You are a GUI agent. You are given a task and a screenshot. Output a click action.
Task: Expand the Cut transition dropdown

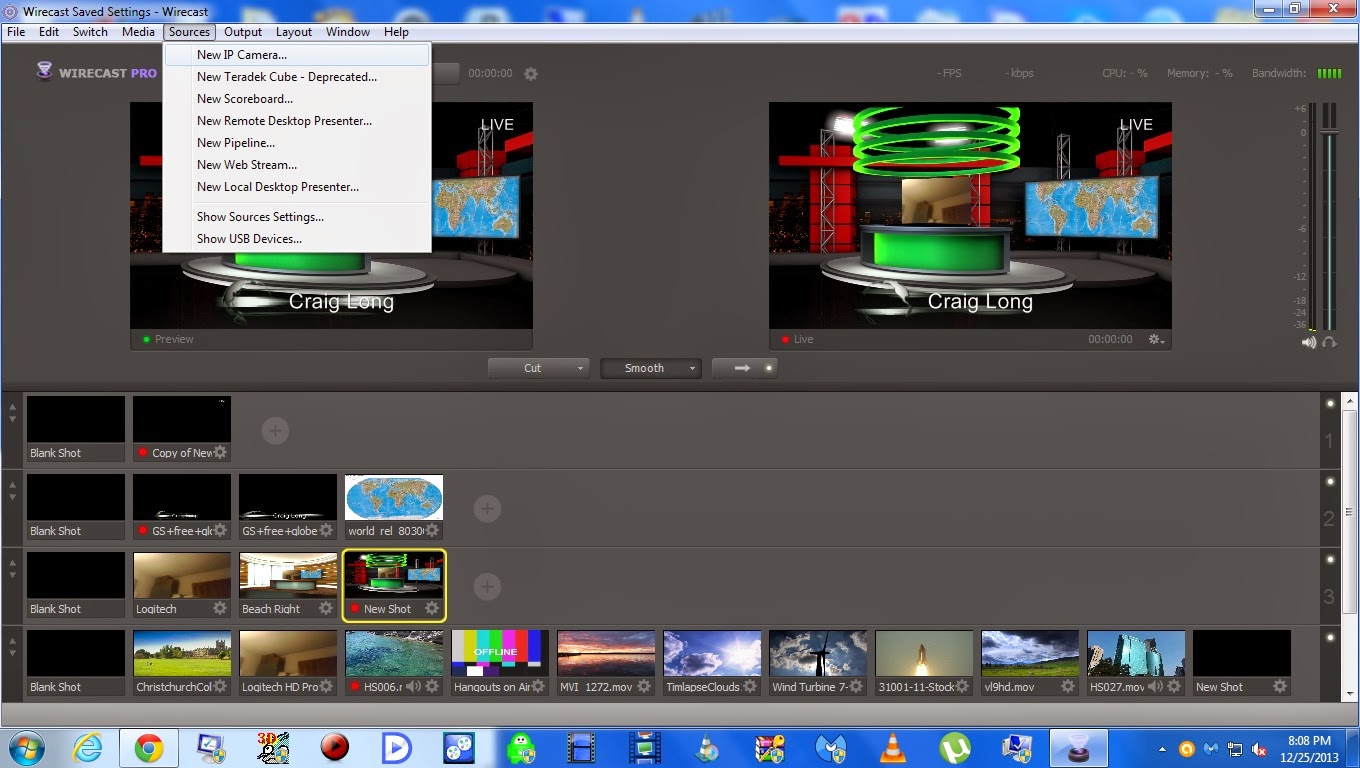pyautogui.click(x=580, y=368)
